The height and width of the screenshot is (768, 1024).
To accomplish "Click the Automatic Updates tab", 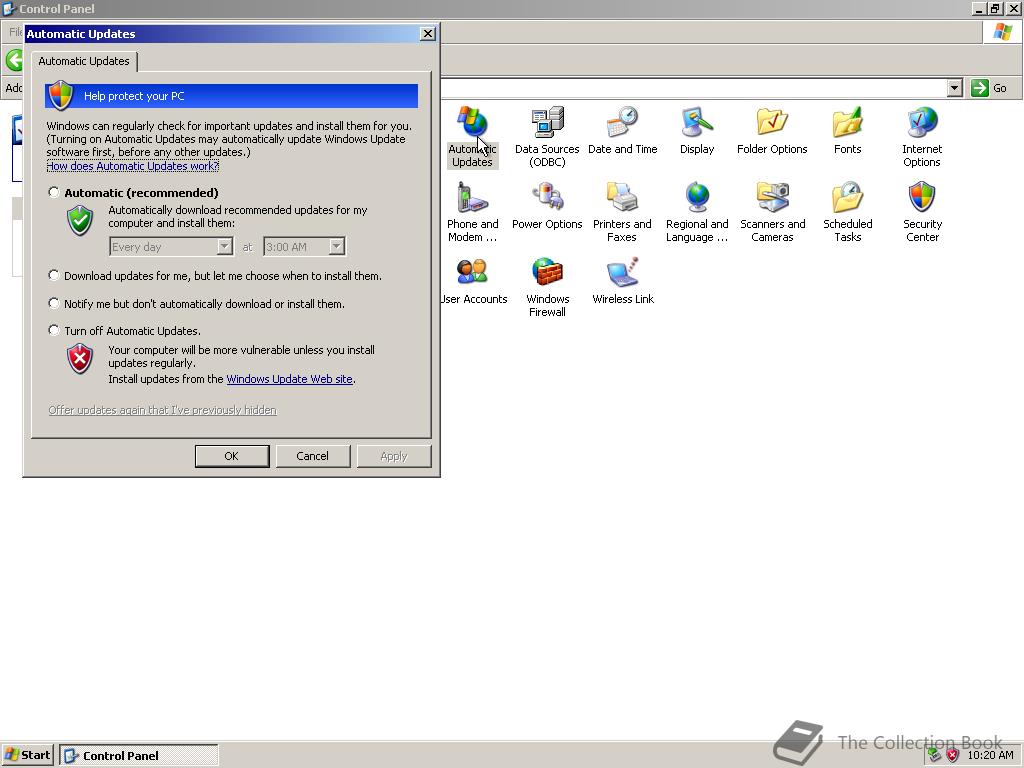I will point(84,61).
